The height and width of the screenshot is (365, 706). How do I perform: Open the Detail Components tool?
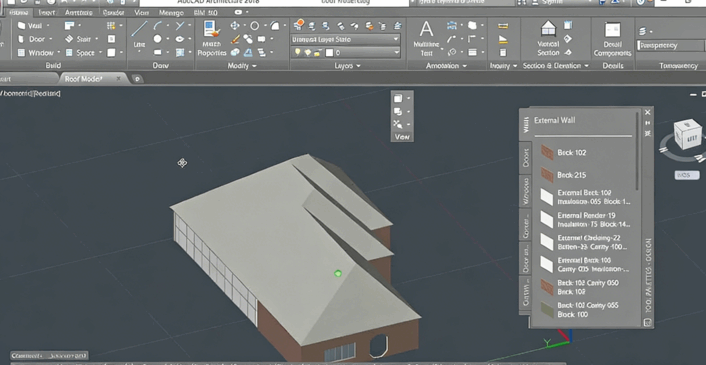pos(612,39)
